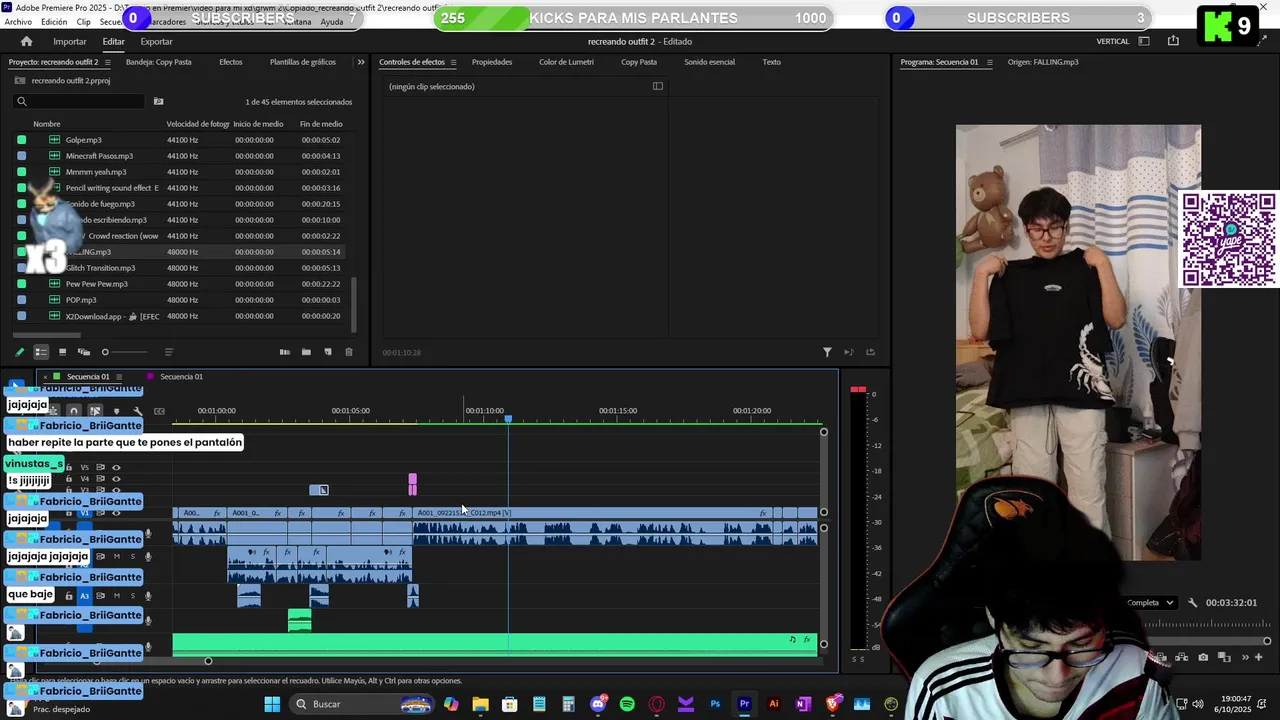Select Golpe.mp3 in project list
Image resolution: width=1280 pixels, height=720 pixels.
tap(83, 140)
